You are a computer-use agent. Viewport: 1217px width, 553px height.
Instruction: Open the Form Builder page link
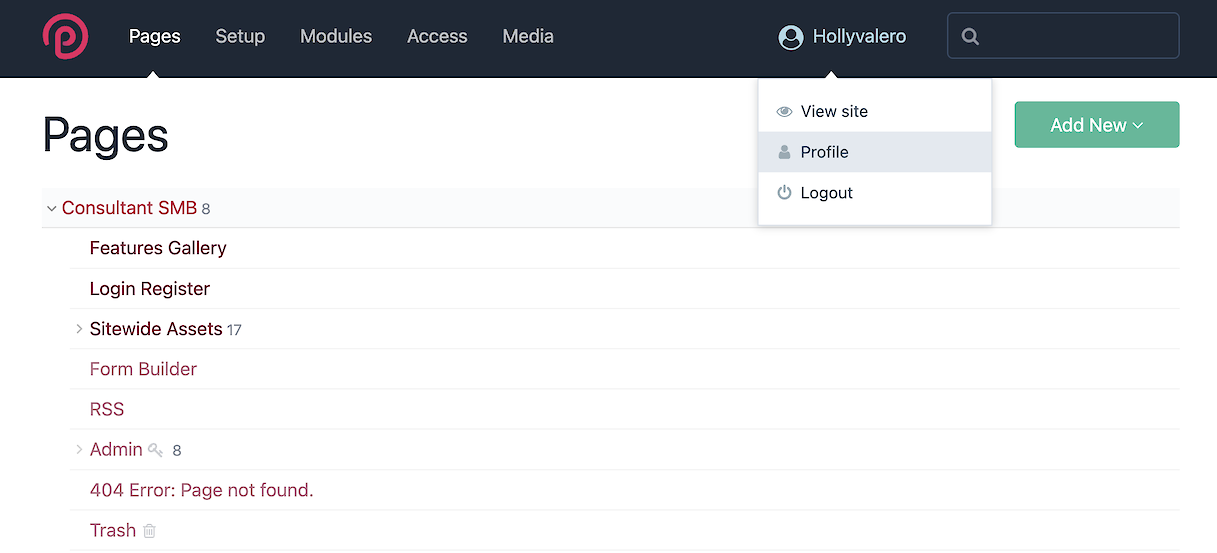143,369
